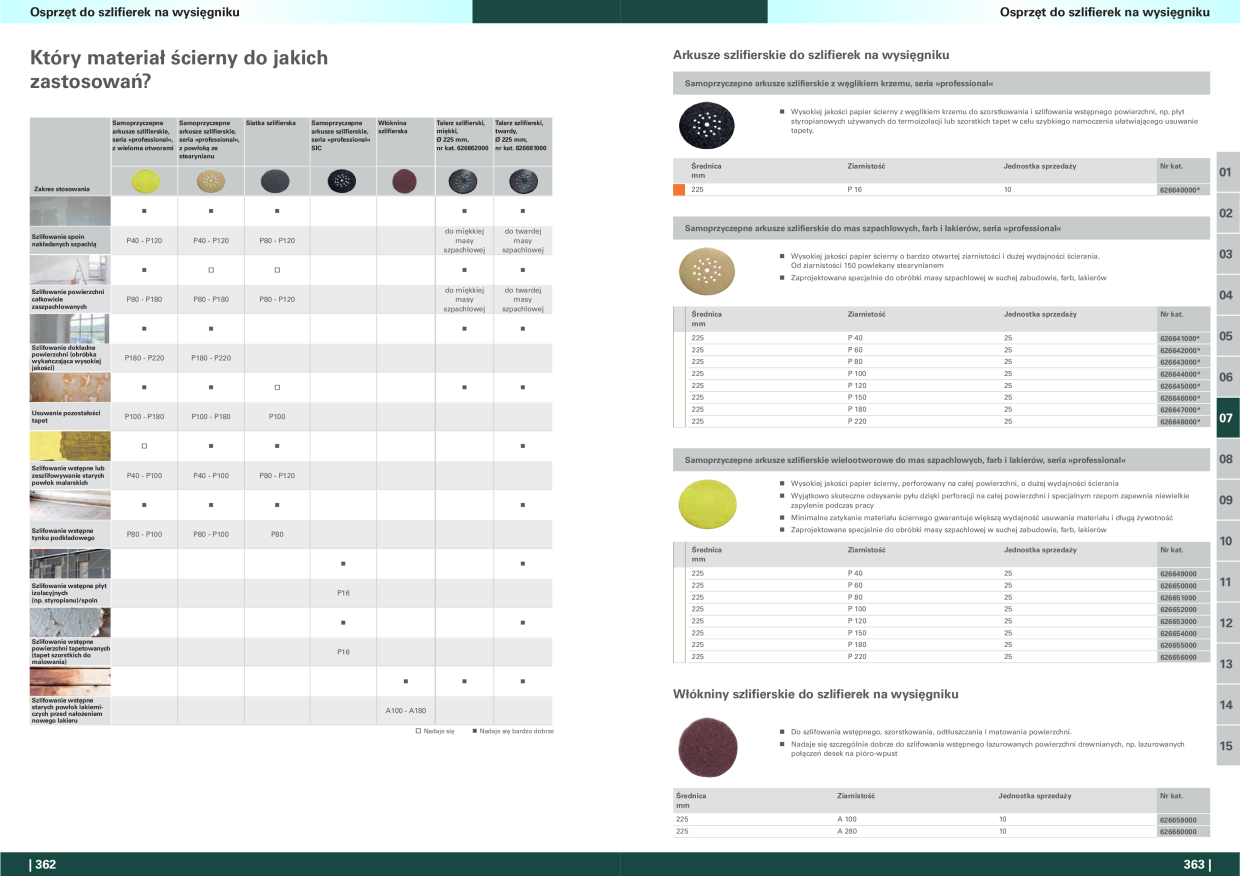Click the black Siatka szlifierska mesh disc image
Image resolution: width=1240 pixels, height=876 pixels.
[x=276, y=181]
